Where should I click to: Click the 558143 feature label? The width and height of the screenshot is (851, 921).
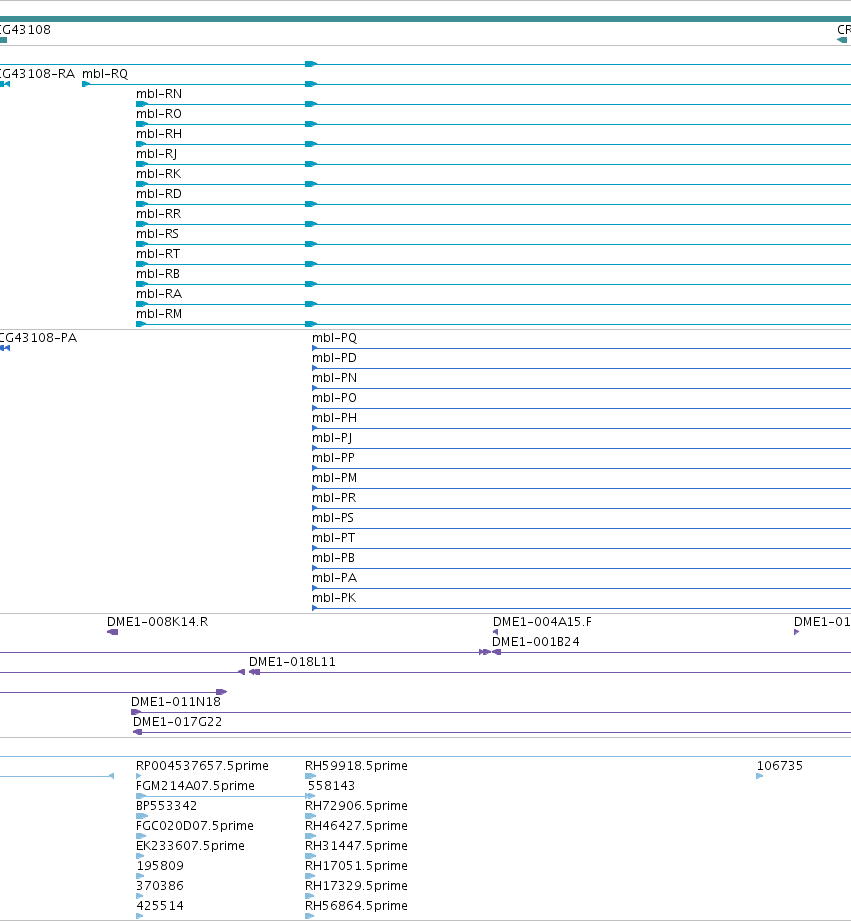(x=331, y=785)
